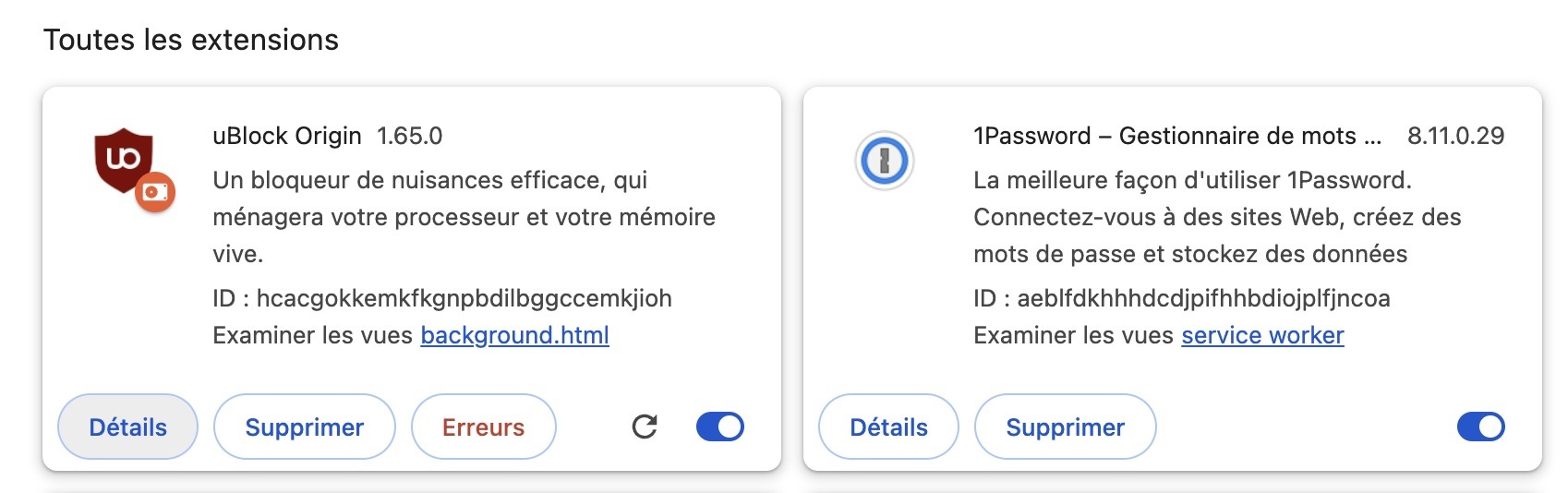Click the orange badge on uBlock icon
The image size is (1568, 493).
click(x=155, y=193)
